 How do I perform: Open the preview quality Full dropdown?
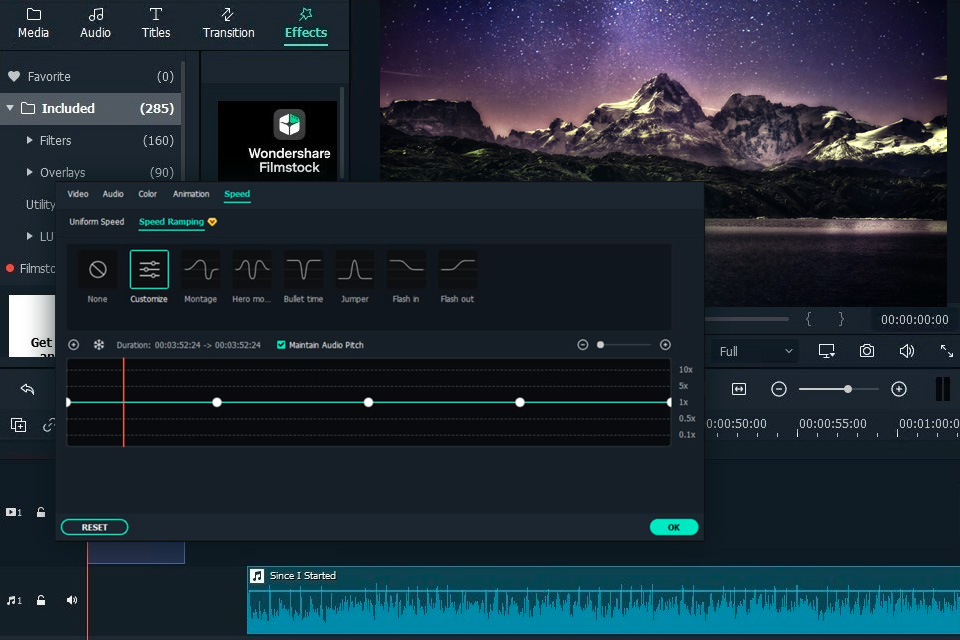[756, 352]
